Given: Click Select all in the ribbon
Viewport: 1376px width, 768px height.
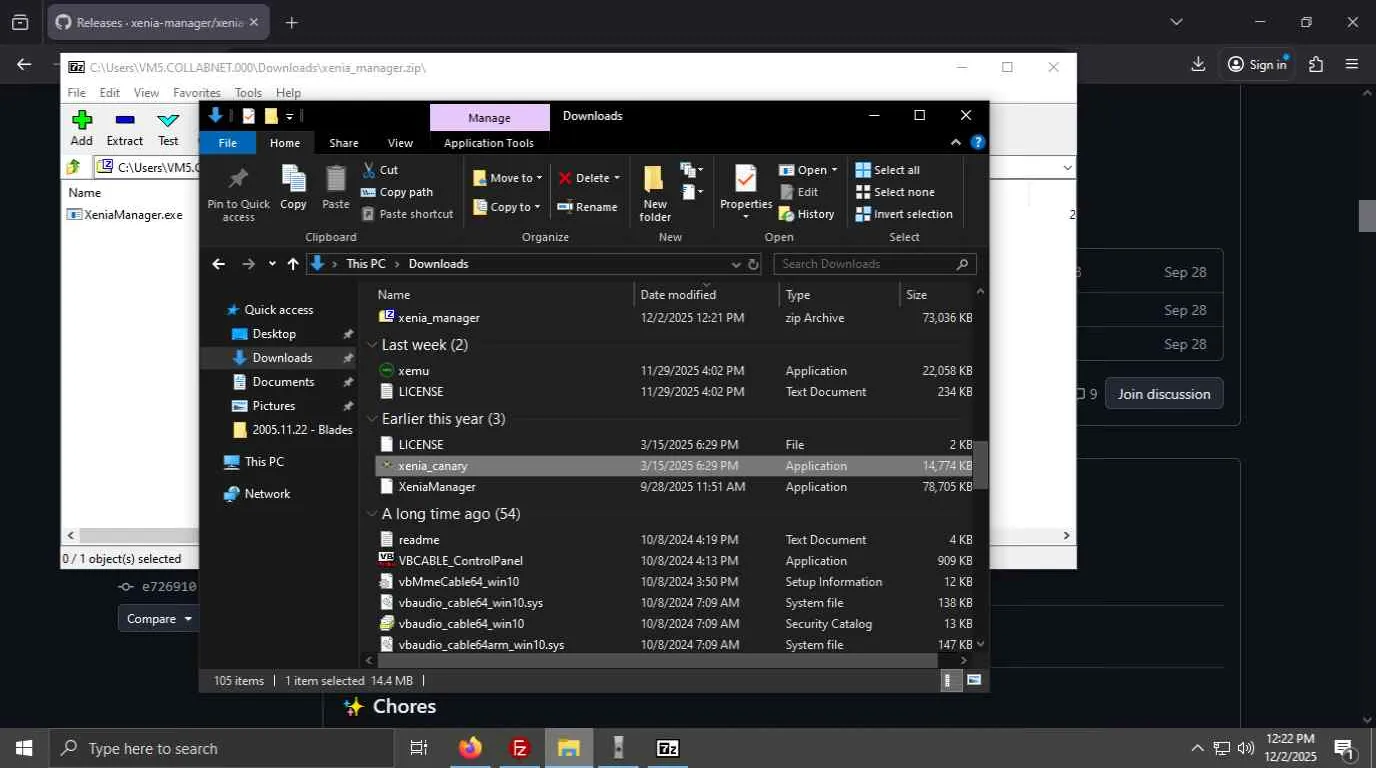Looking at the screenshot, I should [887, 170].
